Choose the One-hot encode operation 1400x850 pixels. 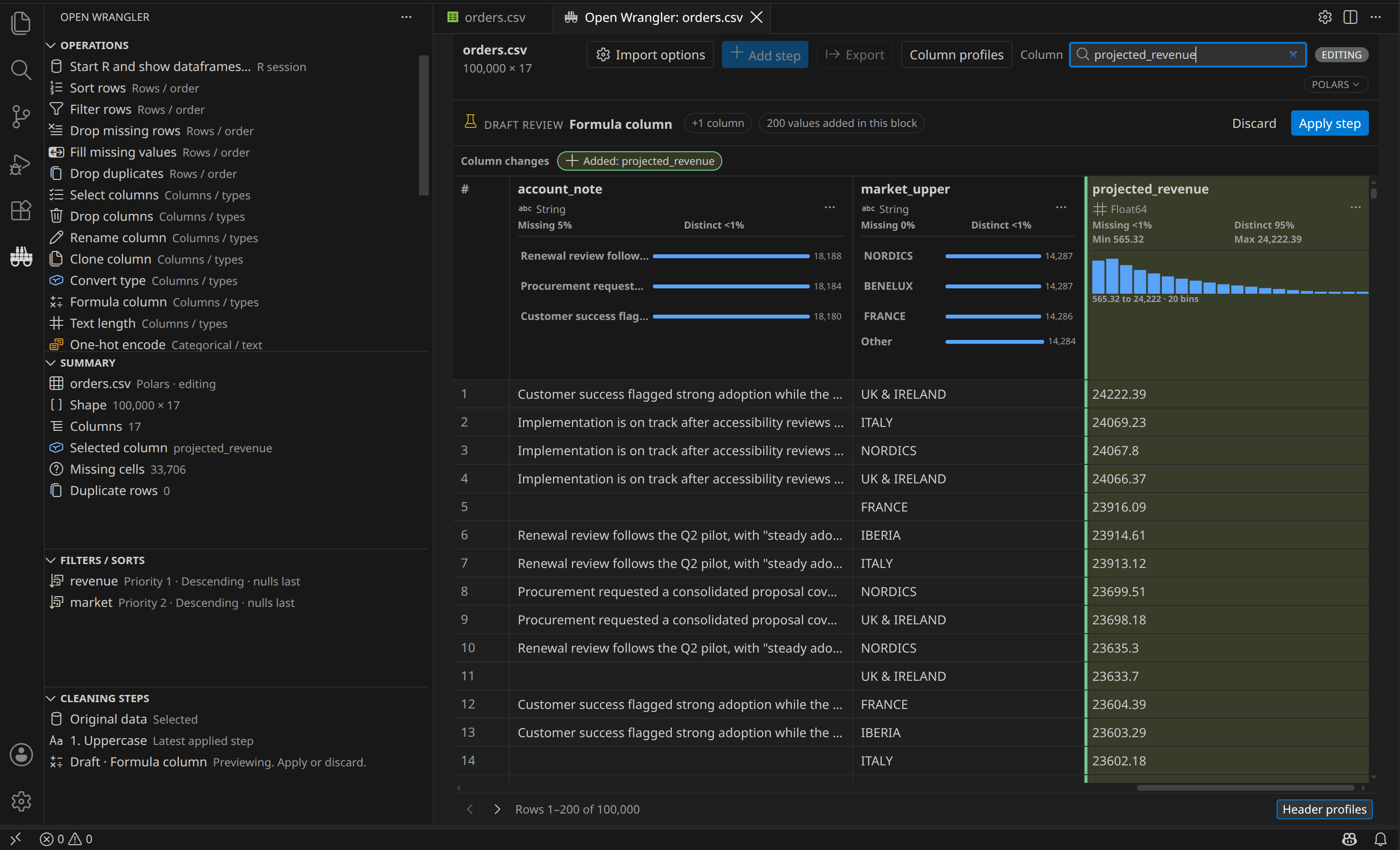[236, 344]
